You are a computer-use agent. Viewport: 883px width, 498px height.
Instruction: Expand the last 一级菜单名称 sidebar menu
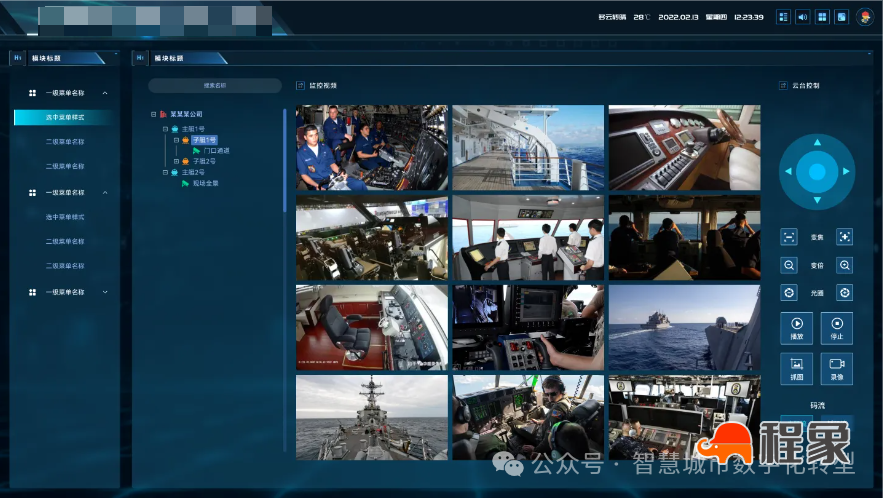tap(105, 292)
